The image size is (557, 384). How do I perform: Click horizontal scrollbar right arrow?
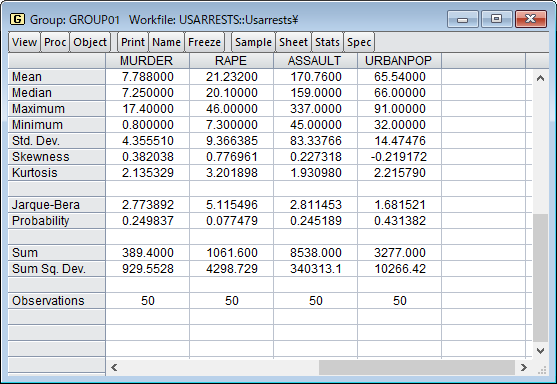[x=524, y=367]
